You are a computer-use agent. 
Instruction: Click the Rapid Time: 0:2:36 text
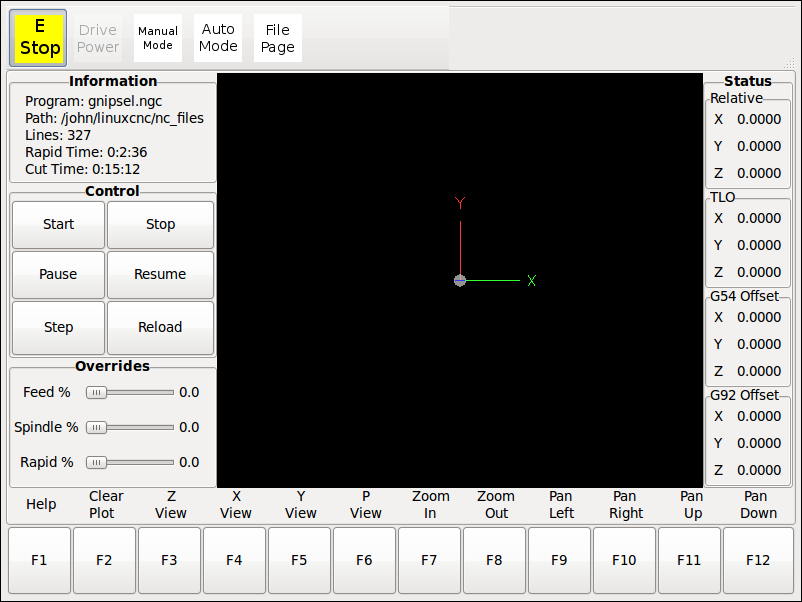[x=86, y=152]
